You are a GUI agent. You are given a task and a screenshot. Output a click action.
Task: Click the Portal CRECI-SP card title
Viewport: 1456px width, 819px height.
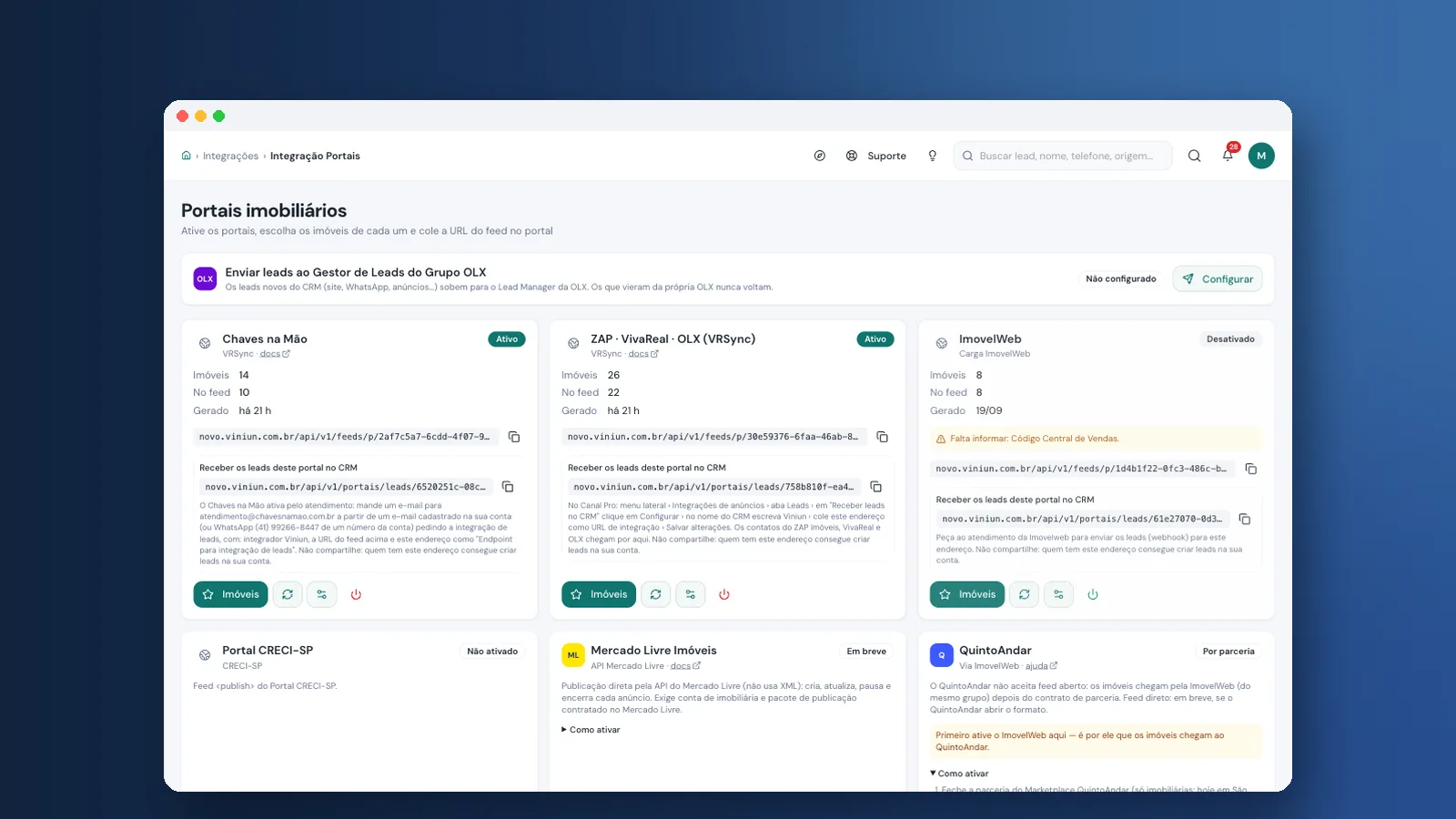point(268,651)
